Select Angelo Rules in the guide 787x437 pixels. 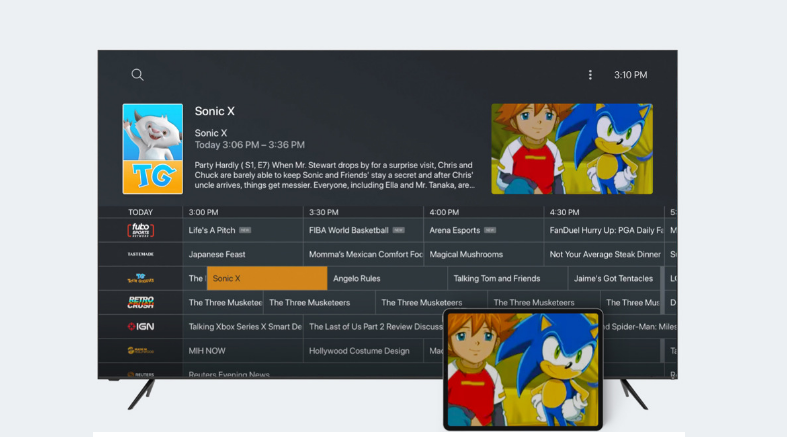tap(386, 279)
